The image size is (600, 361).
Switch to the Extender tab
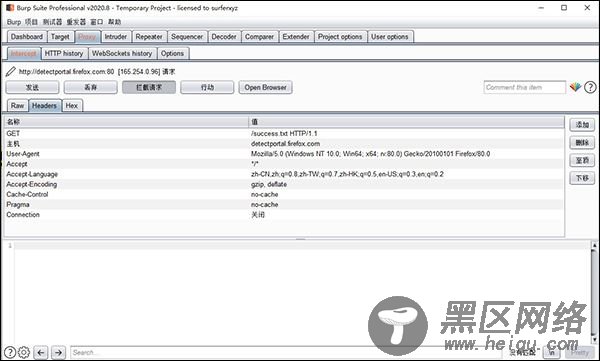click(296, 37)
